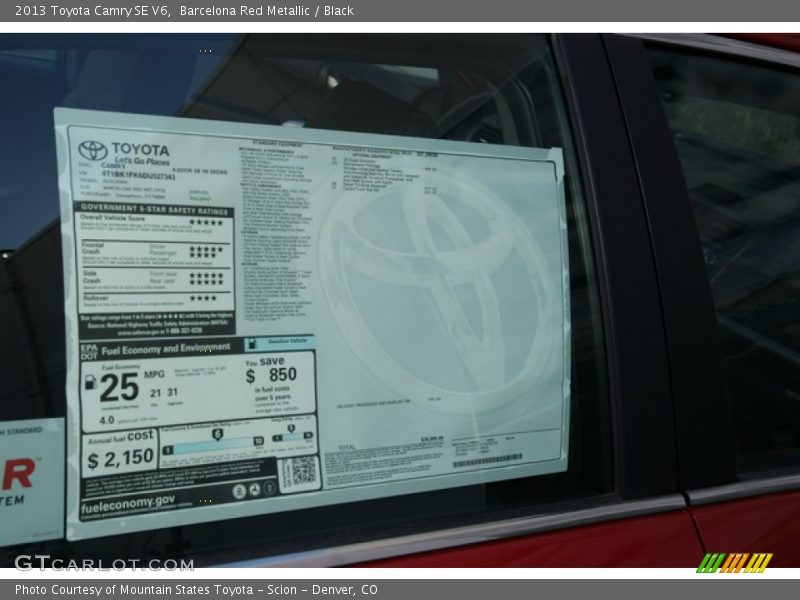Click the "Gasoline Vehicle" label
The image size is (800, 600).
pyautogui.click(x=288, y=341)
